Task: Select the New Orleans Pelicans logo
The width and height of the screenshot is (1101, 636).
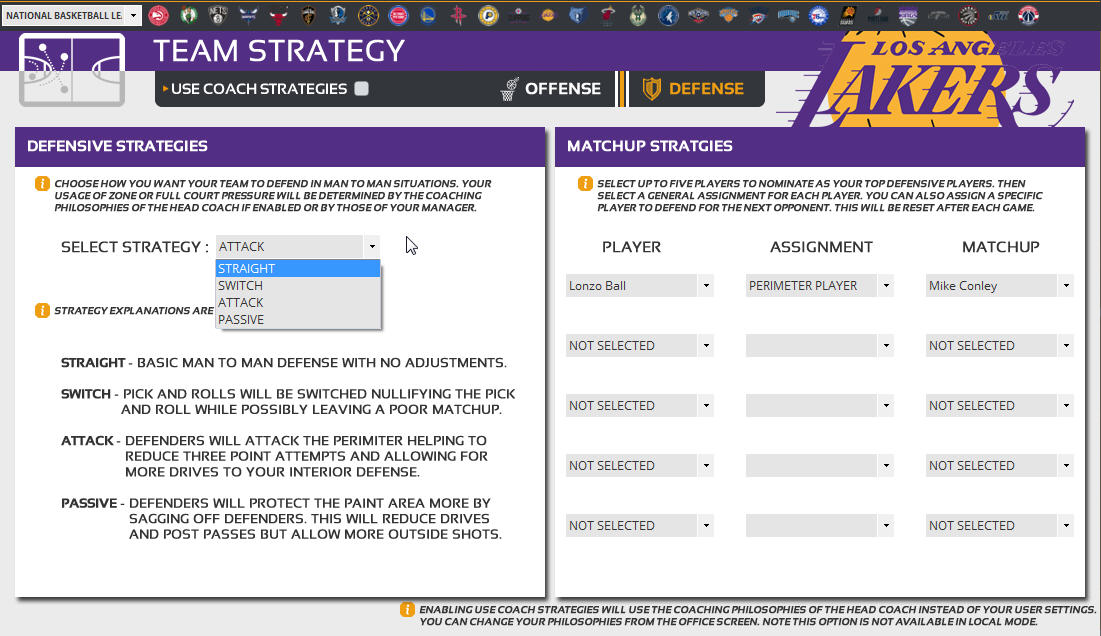Action: point(698,15)
